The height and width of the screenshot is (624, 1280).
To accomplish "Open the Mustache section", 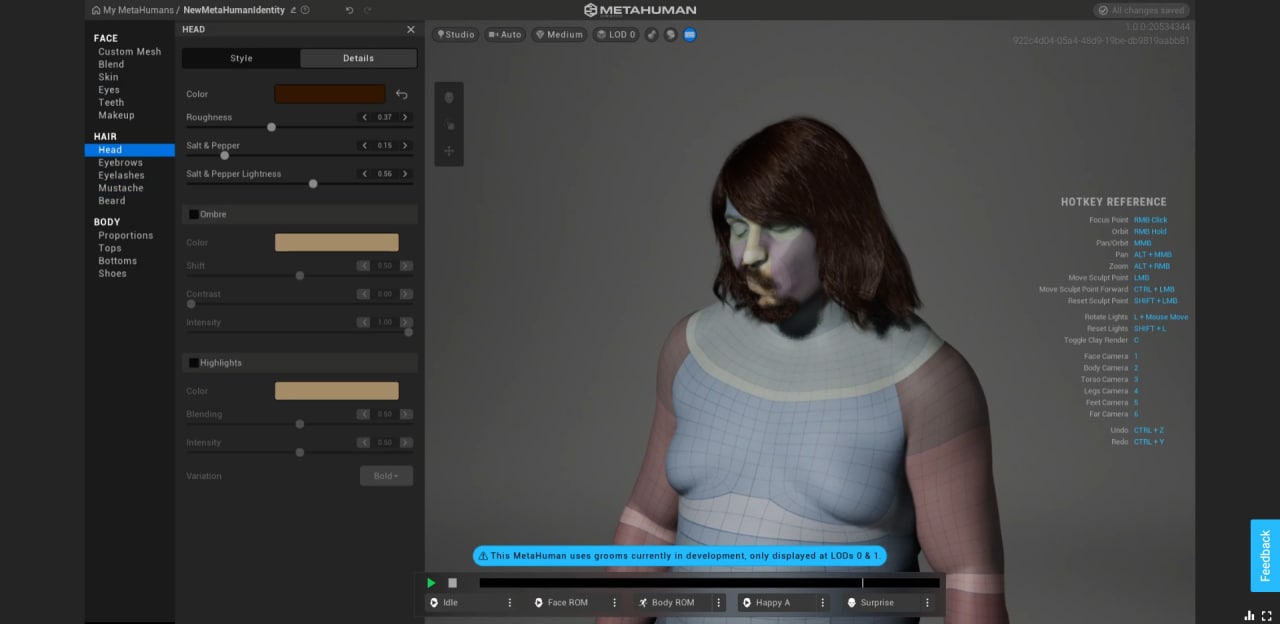I will 121,188.
